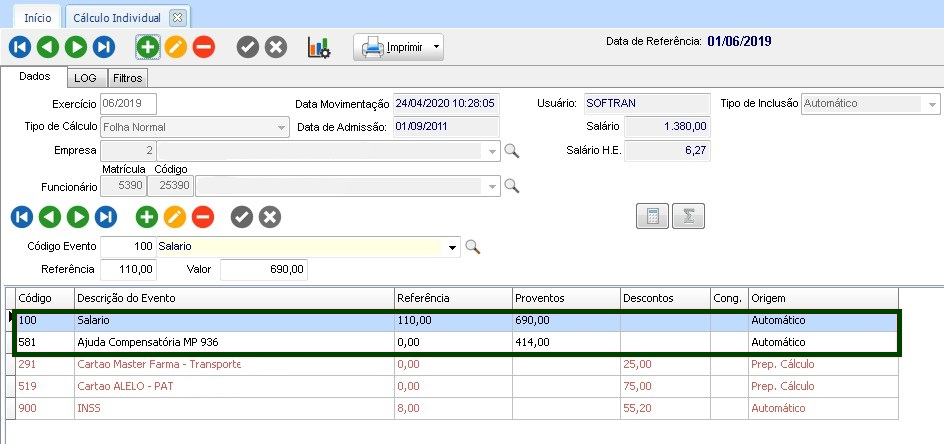Go to last event record in lower toolbar

click(104, 217)
